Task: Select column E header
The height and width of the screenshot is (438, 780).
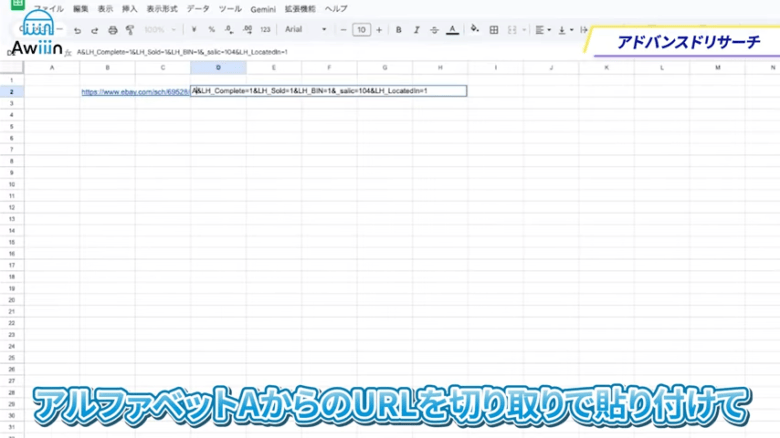Action: [274, 67]
